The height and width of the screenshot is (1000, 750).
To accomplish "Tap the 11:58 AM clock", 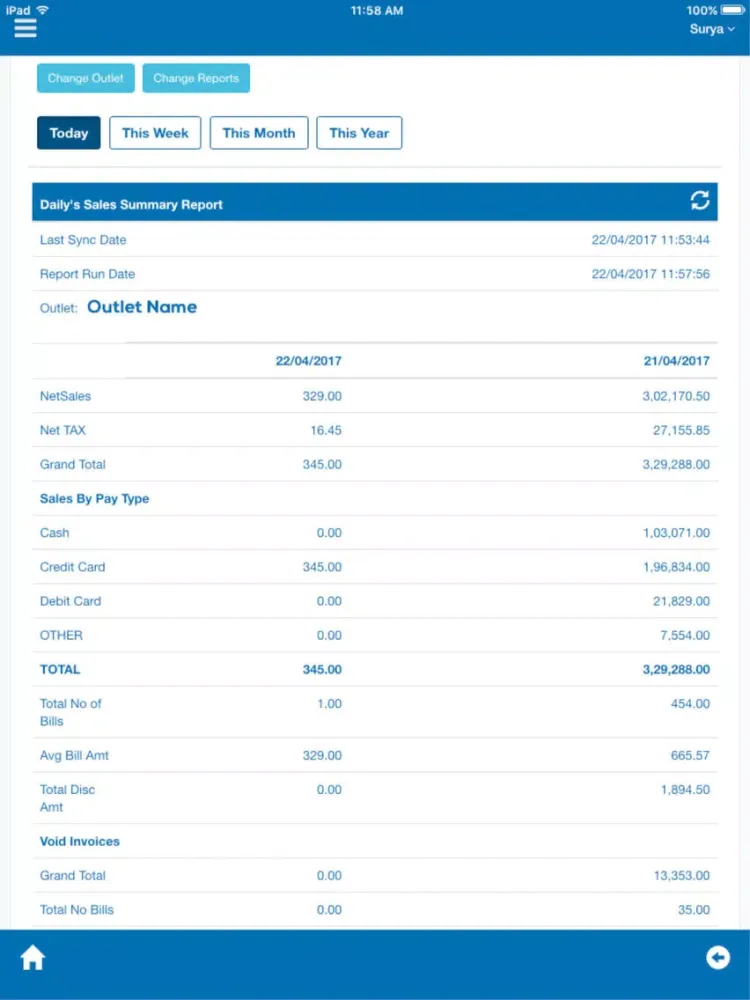I will (x=376, y=10).
